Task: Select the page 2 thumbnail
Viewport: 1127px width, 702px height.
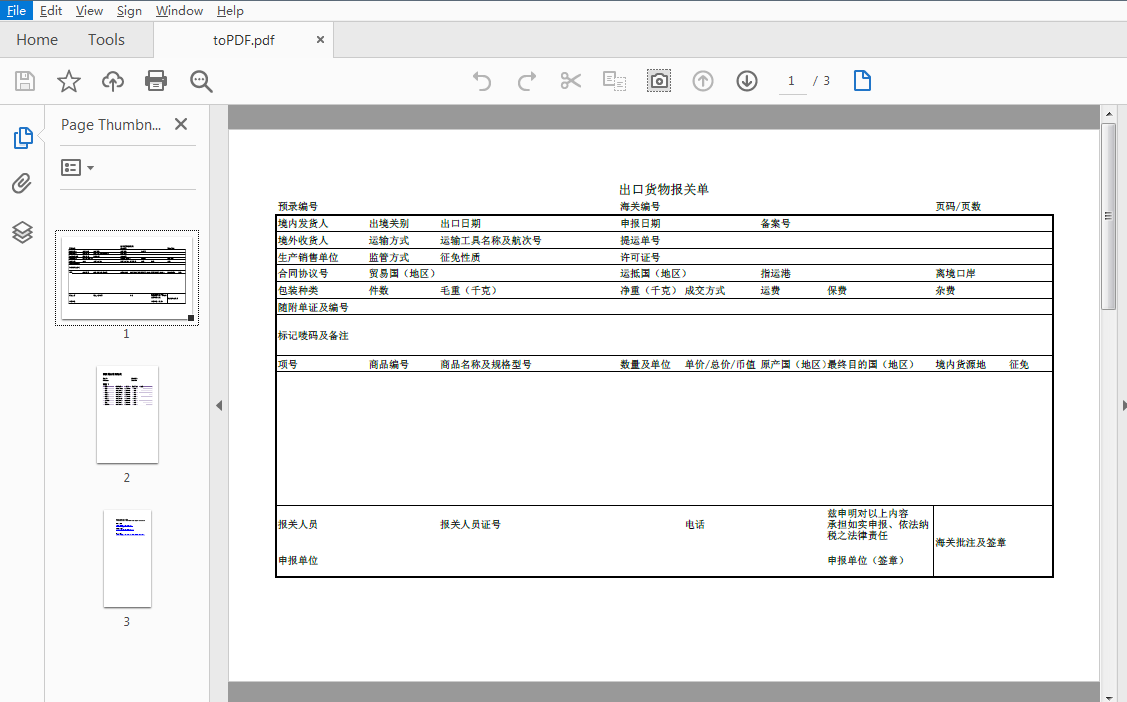Action: point(127,414)
